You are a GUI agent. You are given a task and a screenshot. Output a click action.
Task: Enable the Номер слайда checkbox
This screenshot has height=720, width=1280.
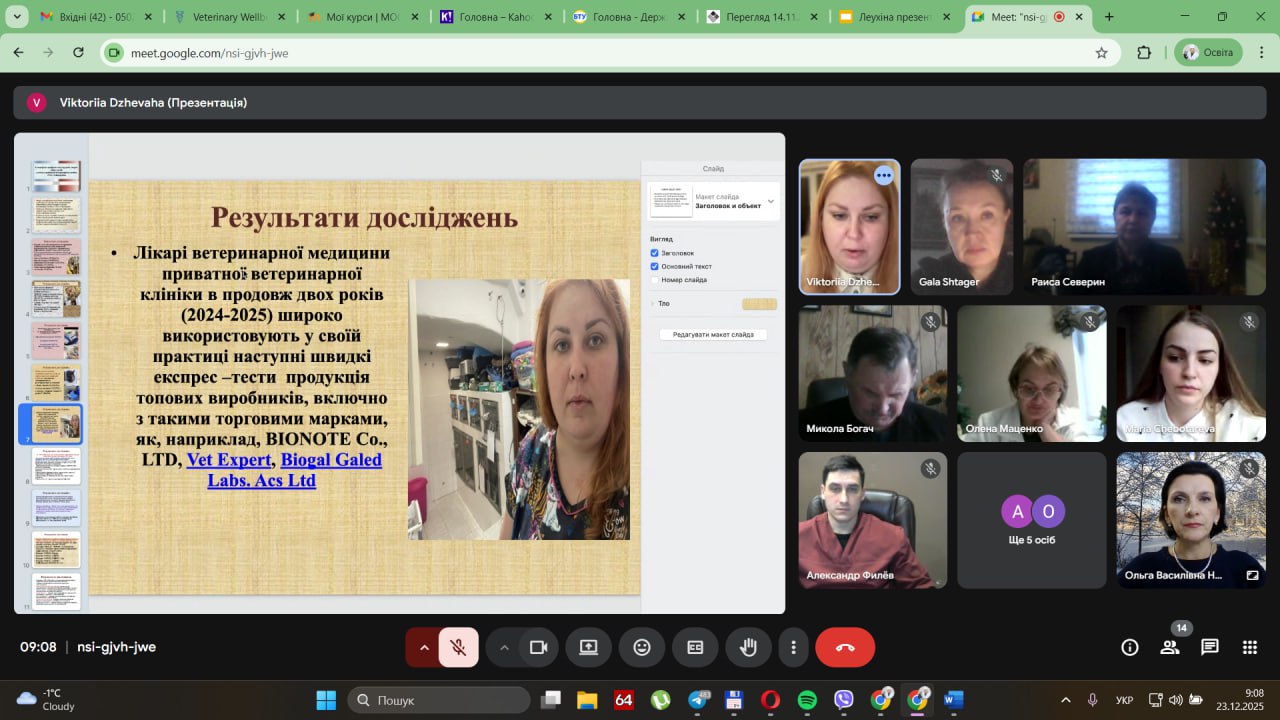point(655,280)
